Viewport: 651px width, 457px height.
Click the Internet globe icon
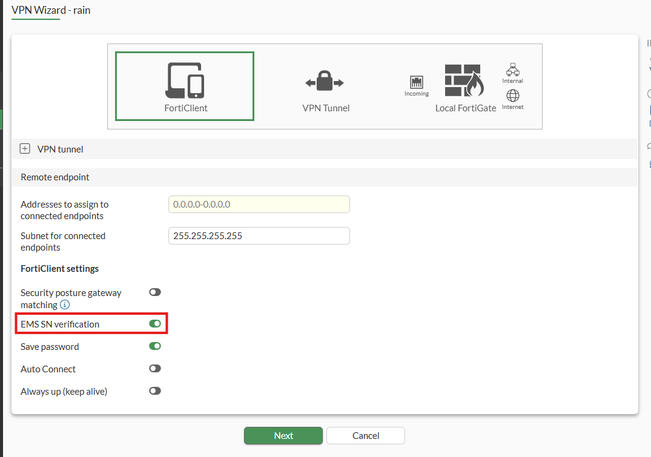click(x=513, y=95)
